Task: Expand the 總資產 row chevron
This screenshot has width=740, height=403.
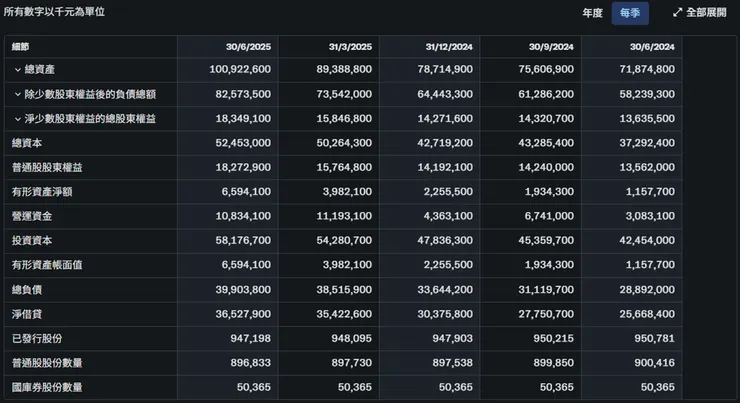Action: pos(18,69)
